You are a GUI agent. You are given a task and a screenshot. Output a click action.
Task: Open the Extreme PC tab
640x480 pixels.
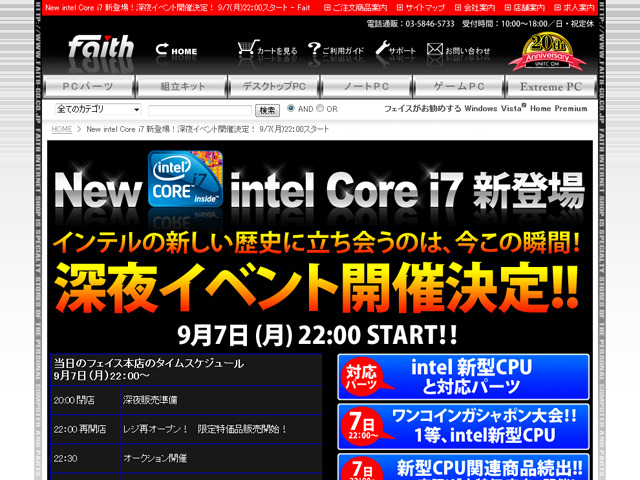[551, 87]
